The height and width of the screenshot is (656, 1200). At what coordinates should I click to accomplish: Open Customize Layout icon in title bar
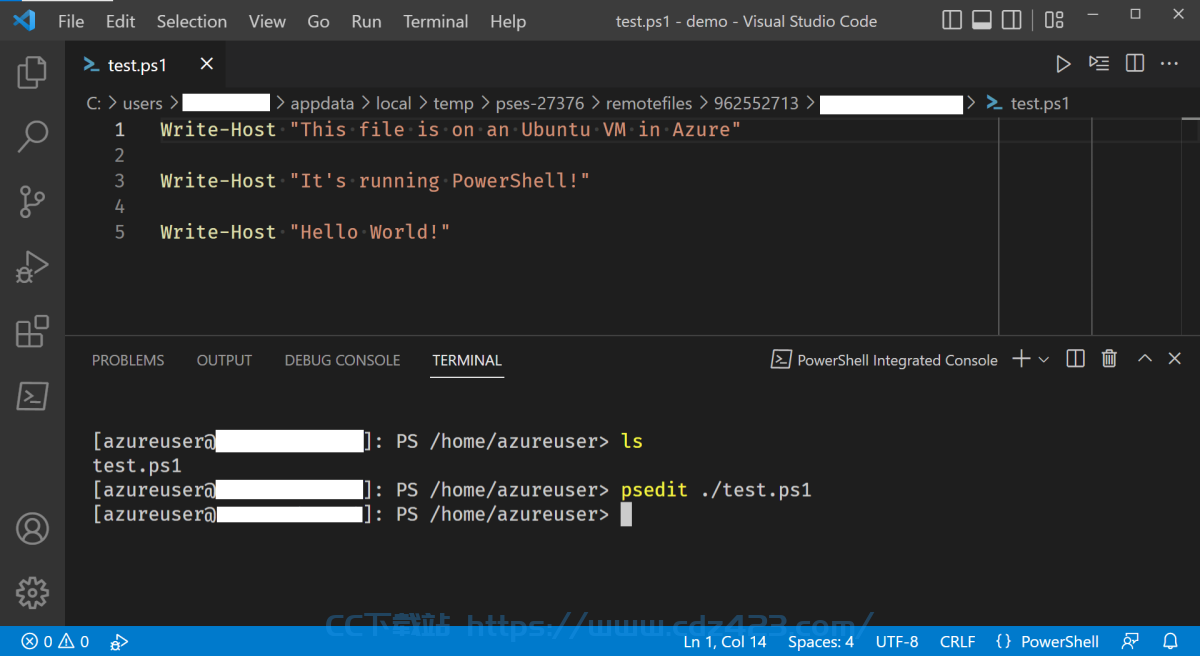[x=1054, y=20]
